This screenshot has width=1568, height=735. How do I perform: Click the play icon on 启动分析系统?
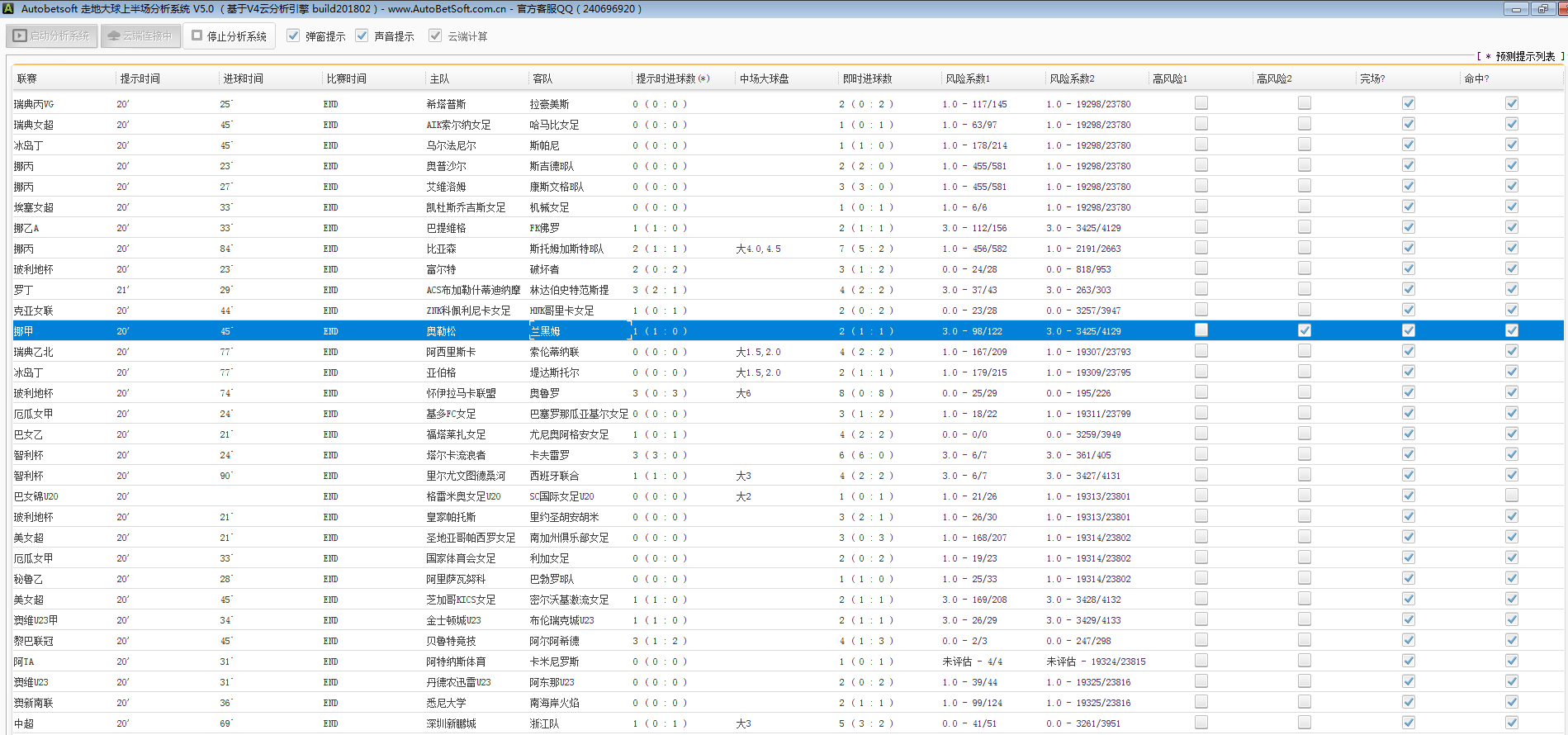[20, 36]
